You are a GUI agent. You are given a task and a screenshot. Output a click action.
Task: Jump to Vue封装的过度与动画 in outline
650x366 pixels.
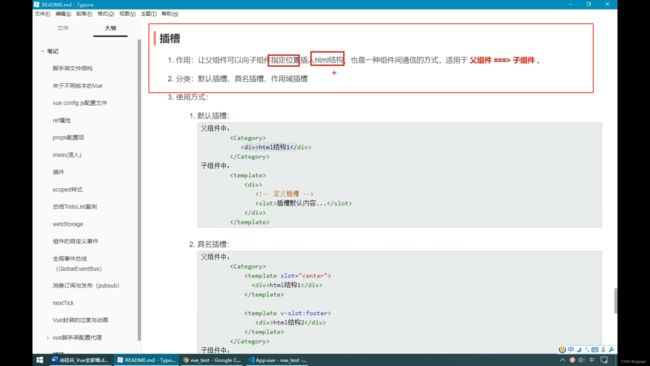[x=80, y=320]
